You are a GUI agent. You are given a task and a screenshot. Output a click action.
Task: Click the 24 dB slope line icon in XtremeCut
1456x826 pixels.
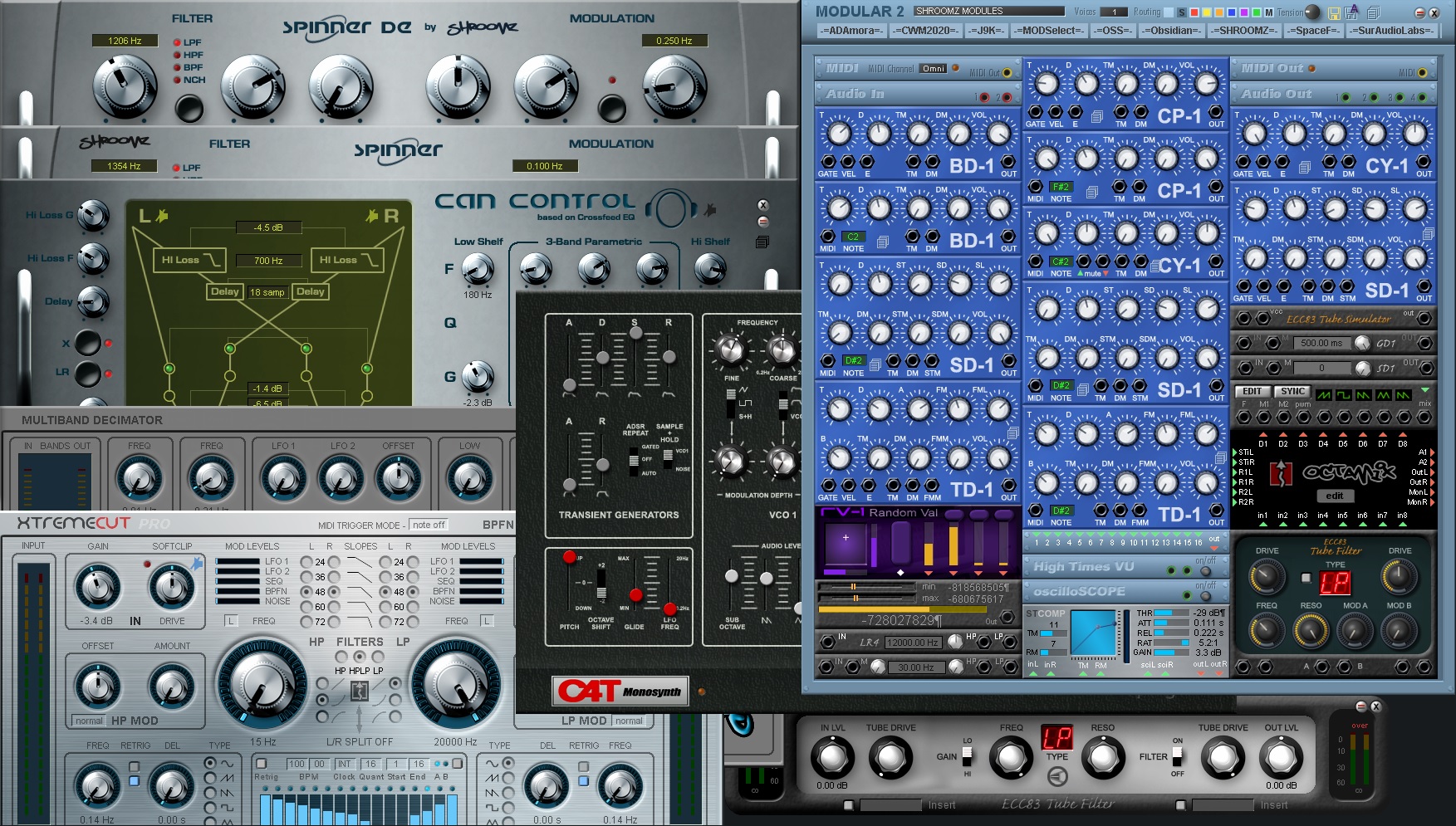point(358,562)
